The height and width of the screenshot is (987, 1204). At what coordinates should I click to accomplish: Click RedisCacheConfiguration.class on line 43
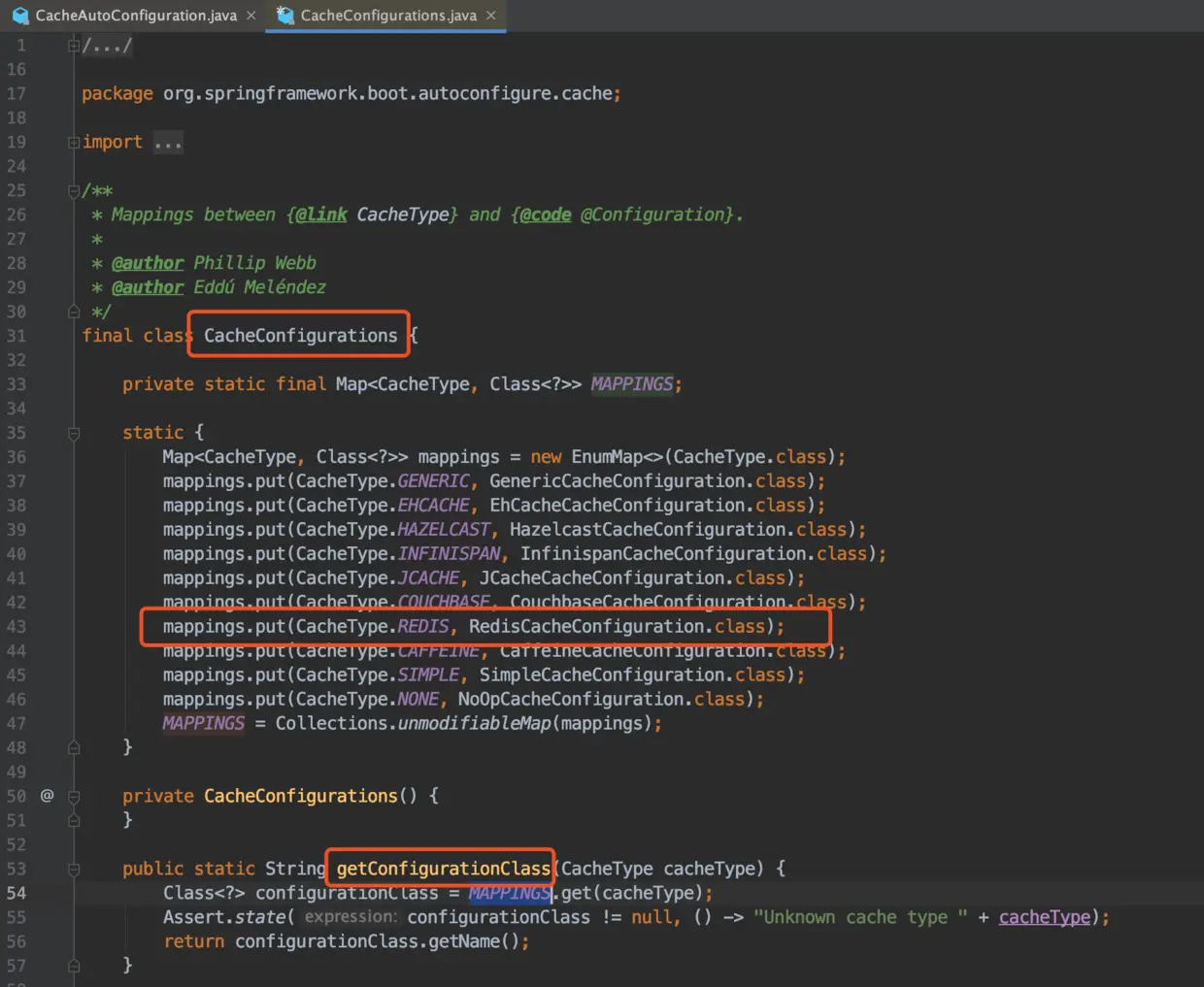coord(617,627)
